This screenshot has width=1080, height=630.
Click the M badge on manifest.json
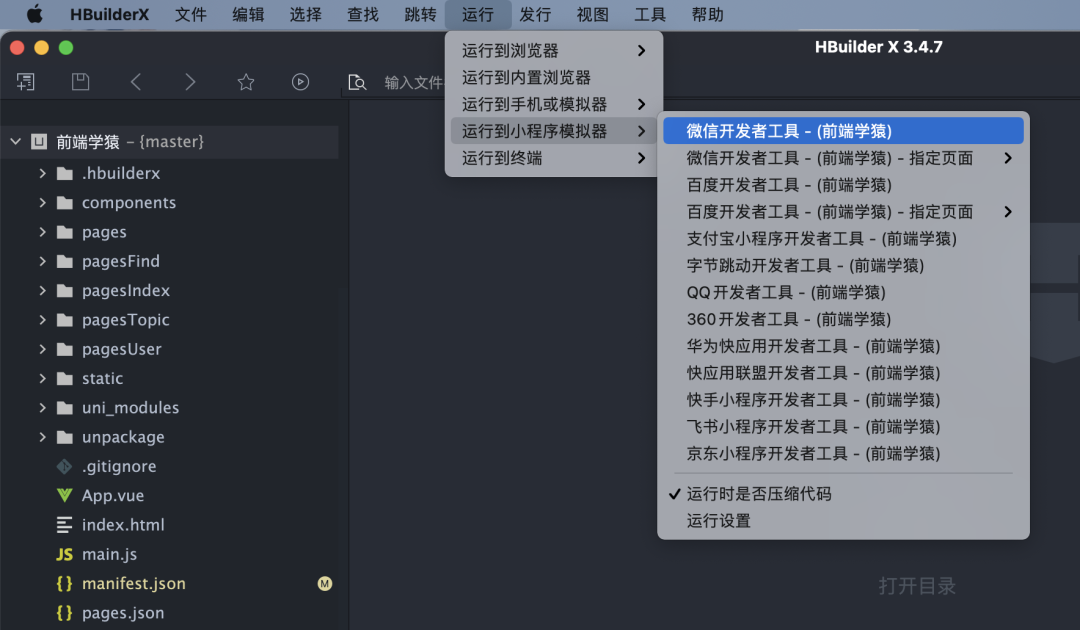click(x=323, y=583)
